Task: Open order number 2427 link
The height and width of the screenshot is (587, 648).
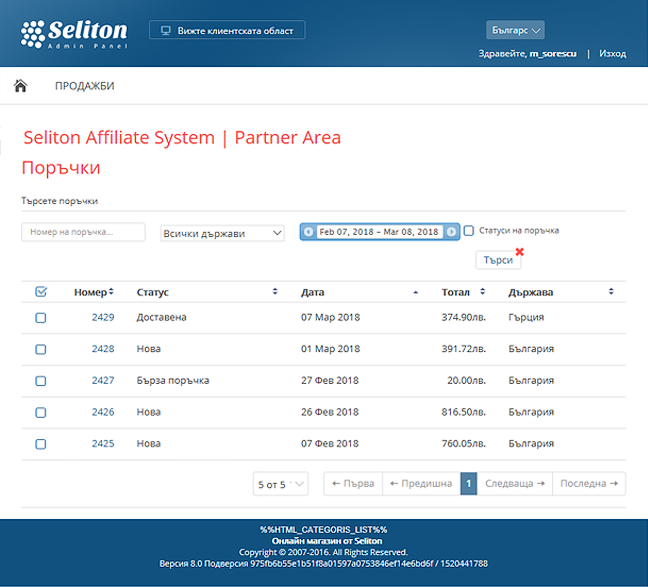Action: (x=103, y=381)
